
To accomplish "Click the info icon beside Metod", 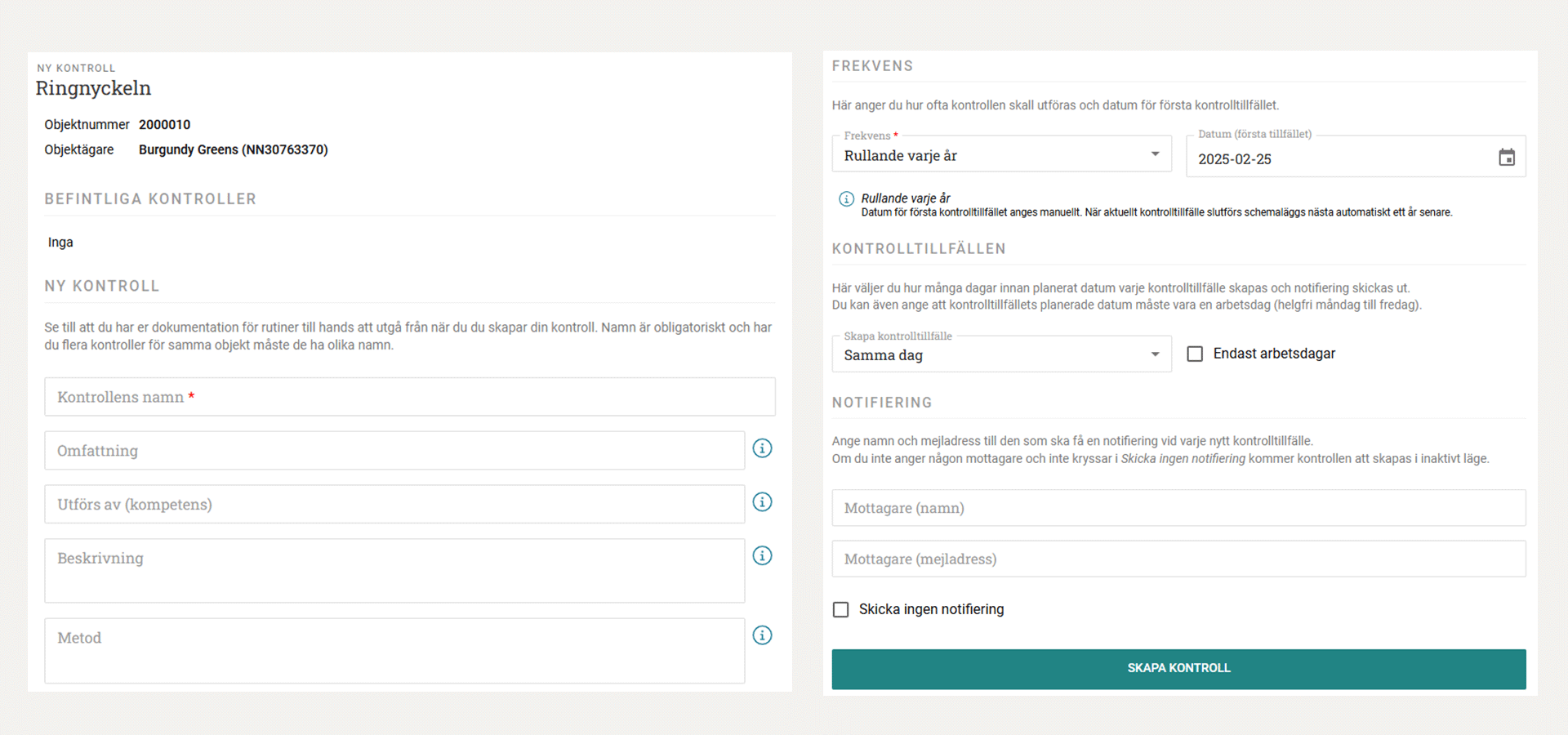I will [x=762, y=635].
